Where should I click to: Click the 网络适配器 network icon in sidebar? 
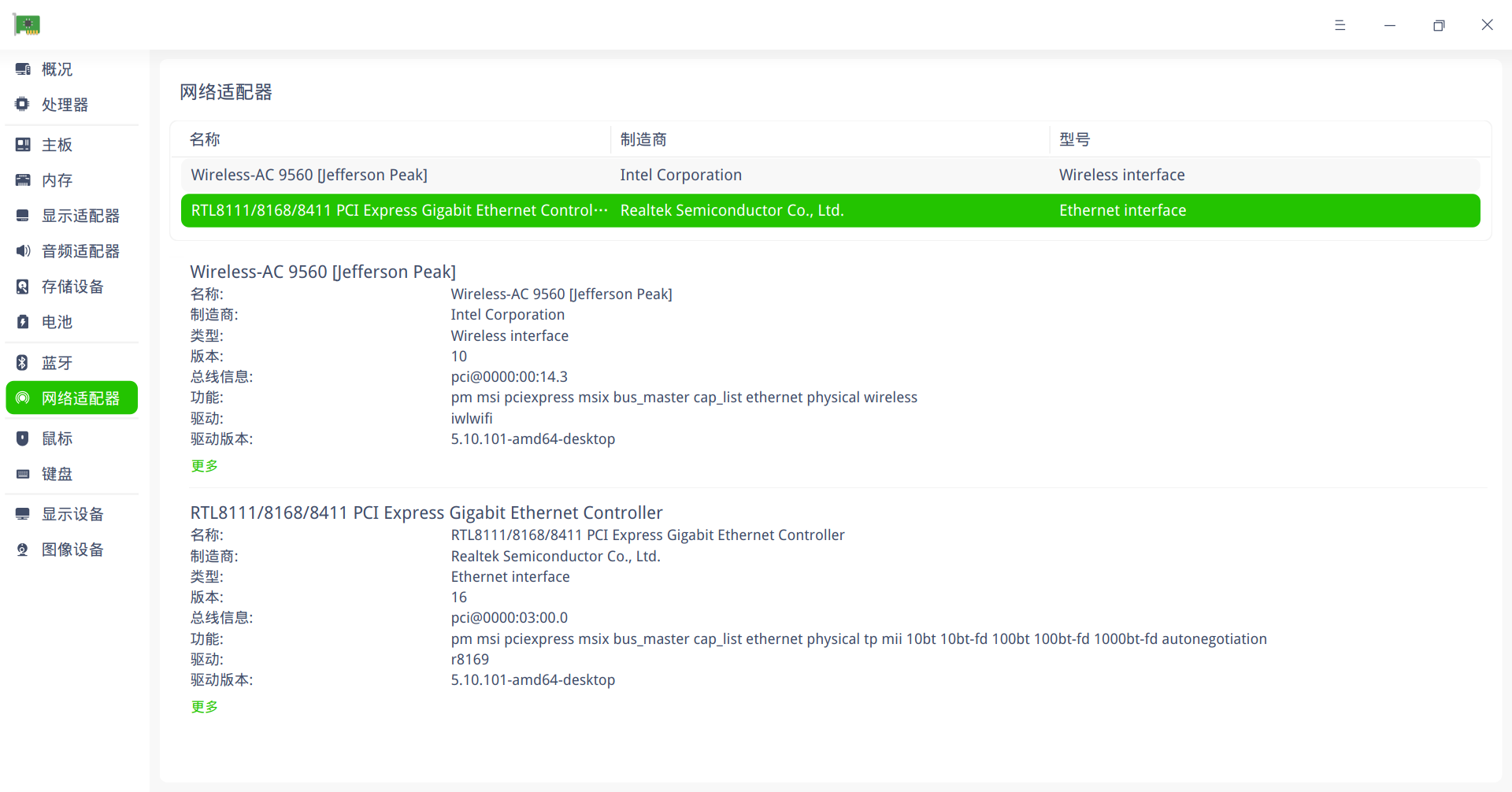click(23, 398)
